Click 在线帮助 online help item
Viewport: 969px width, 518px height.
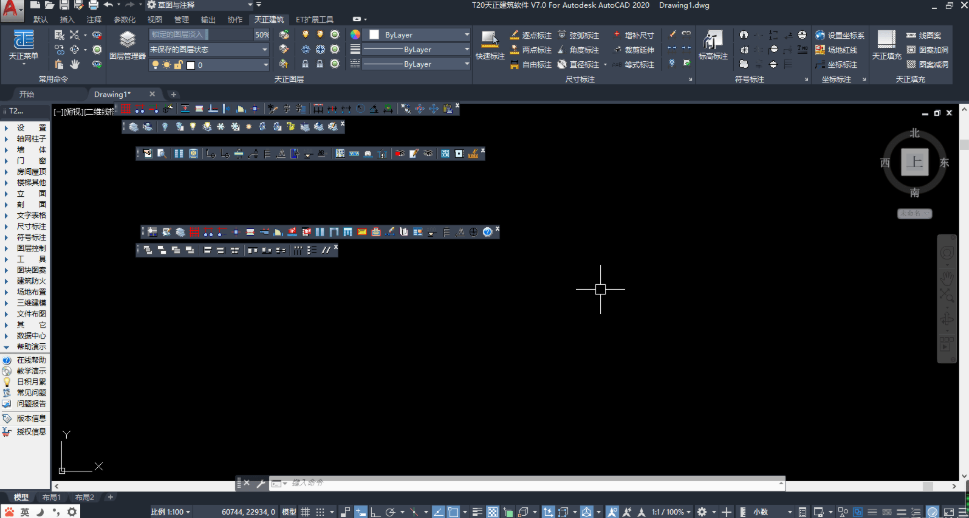click(25, 360)
